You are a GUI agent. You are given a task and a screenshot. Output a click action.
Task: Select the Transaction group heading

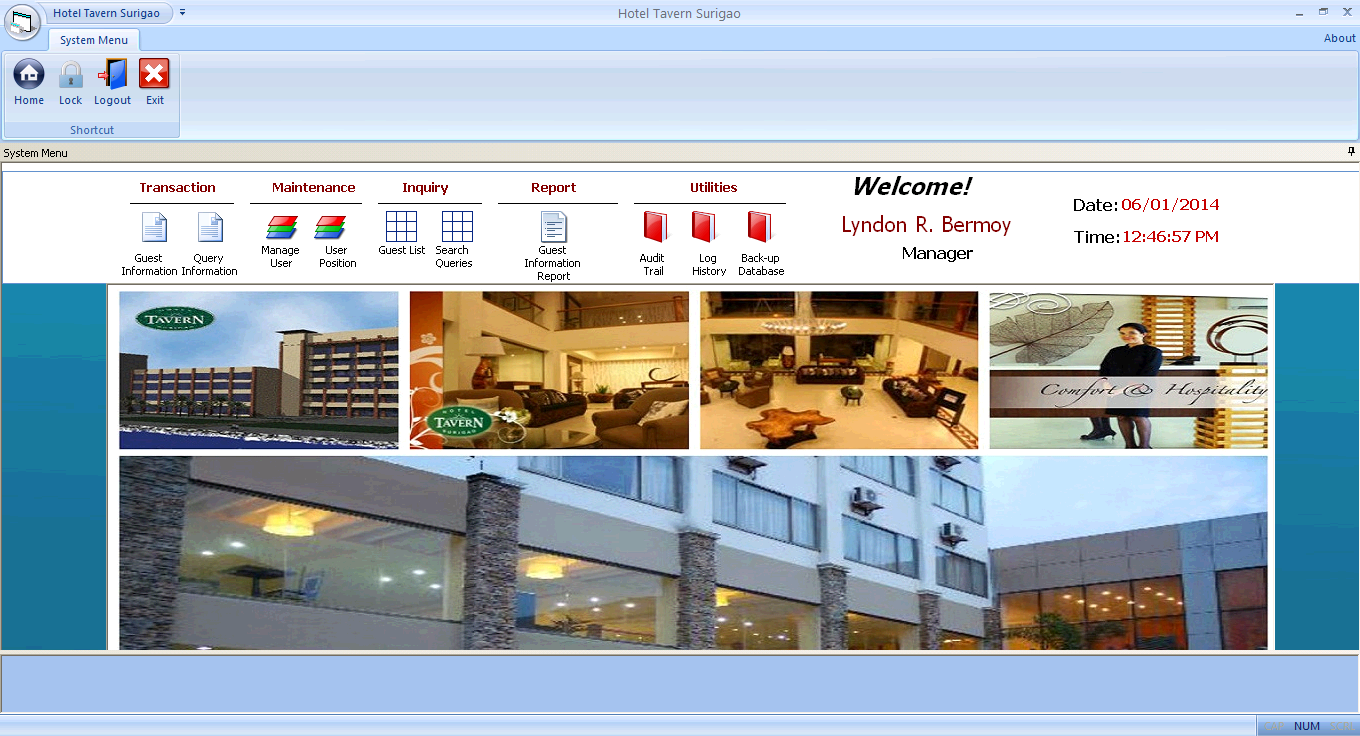click(x=178, y=188)
